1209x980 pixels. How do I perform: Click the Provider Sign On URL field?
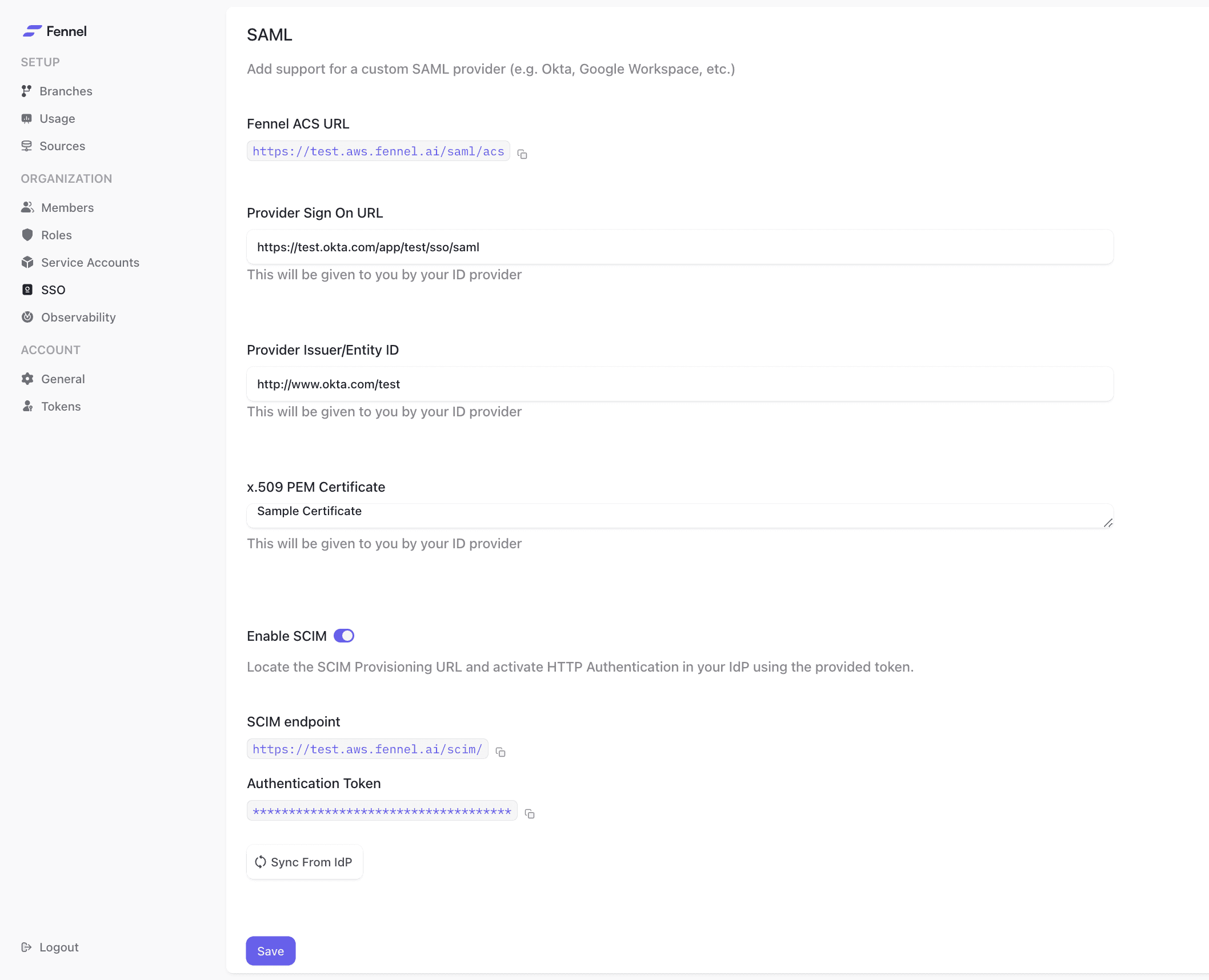680,247
